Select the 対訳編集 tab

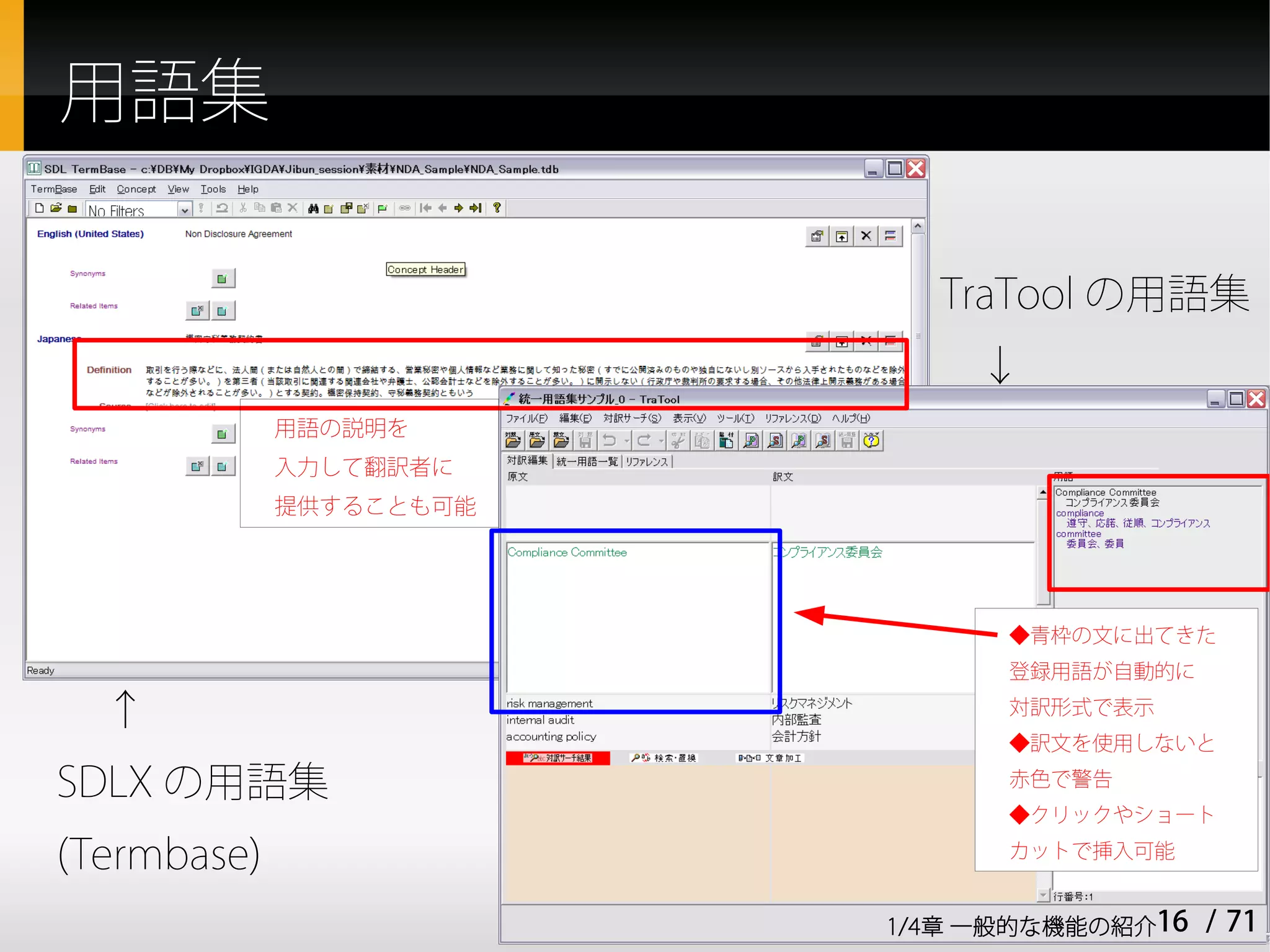527,461
